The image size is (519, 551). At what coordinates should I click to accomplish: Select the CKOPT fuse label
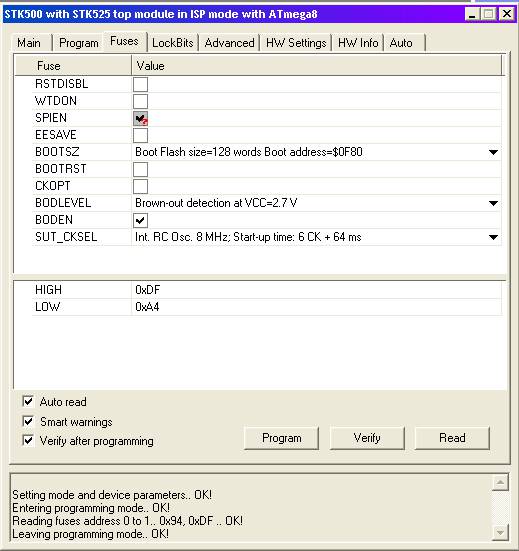53,186
